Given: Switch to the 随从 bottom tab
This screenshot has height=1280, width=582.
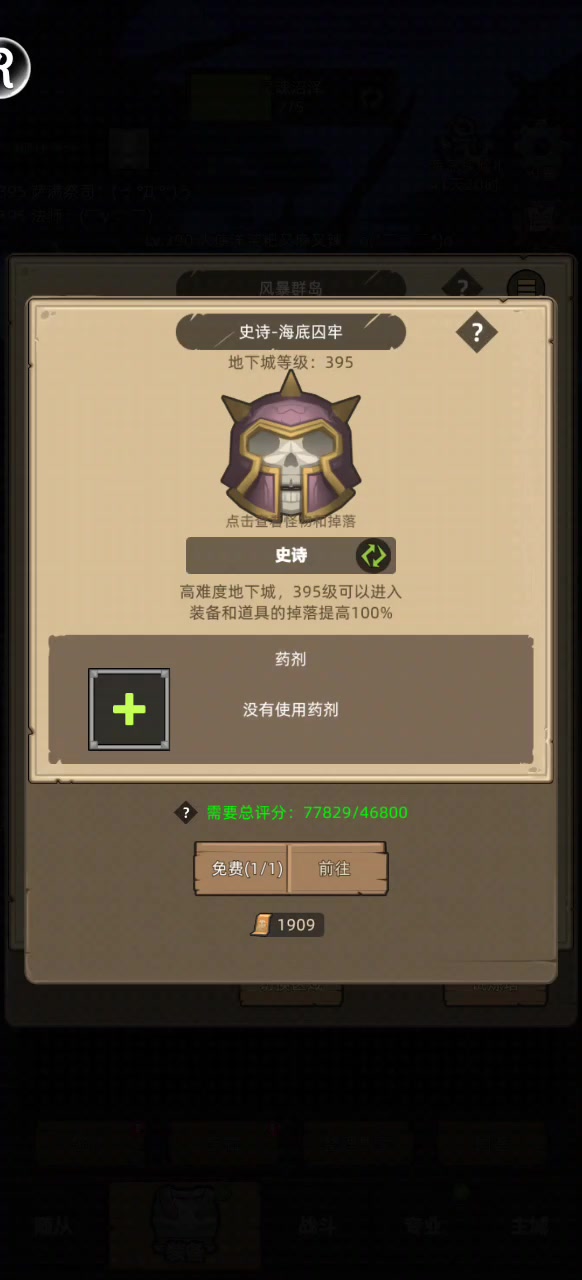Looking at the screenshot, I should pyautogui.click(x=53, y=1226).
